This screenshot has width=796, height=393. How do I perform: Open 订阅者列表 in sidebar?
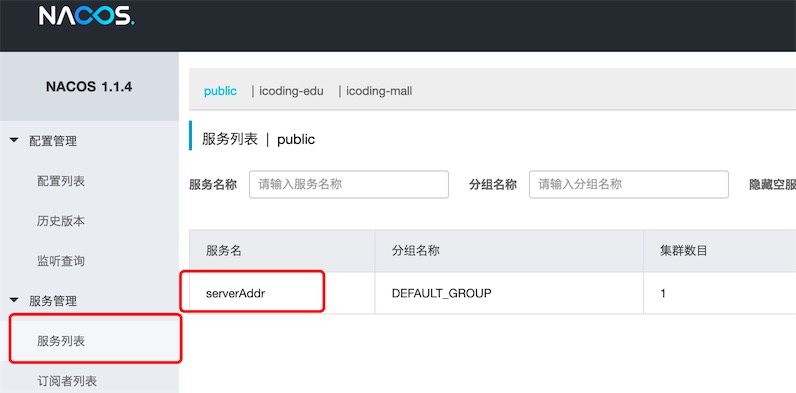[x=67, y=381]
